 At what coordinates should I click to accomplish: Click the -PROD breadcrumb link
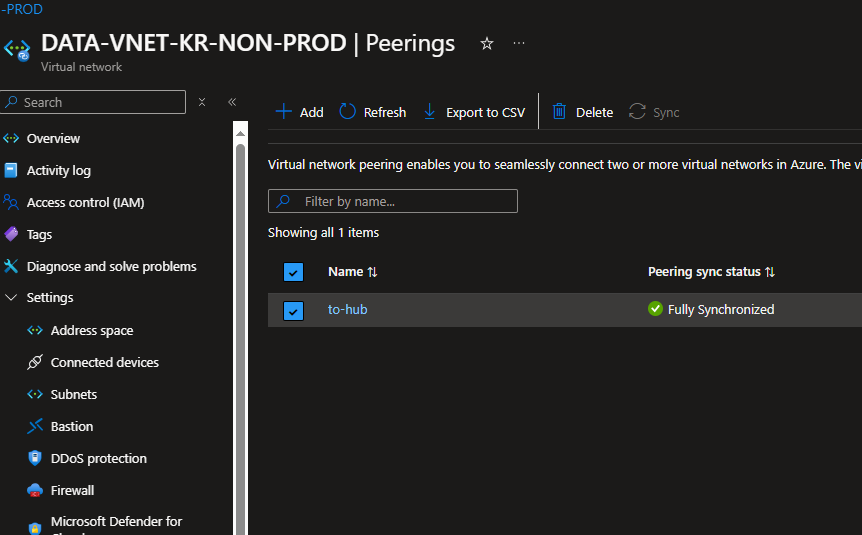coord(21,9)
